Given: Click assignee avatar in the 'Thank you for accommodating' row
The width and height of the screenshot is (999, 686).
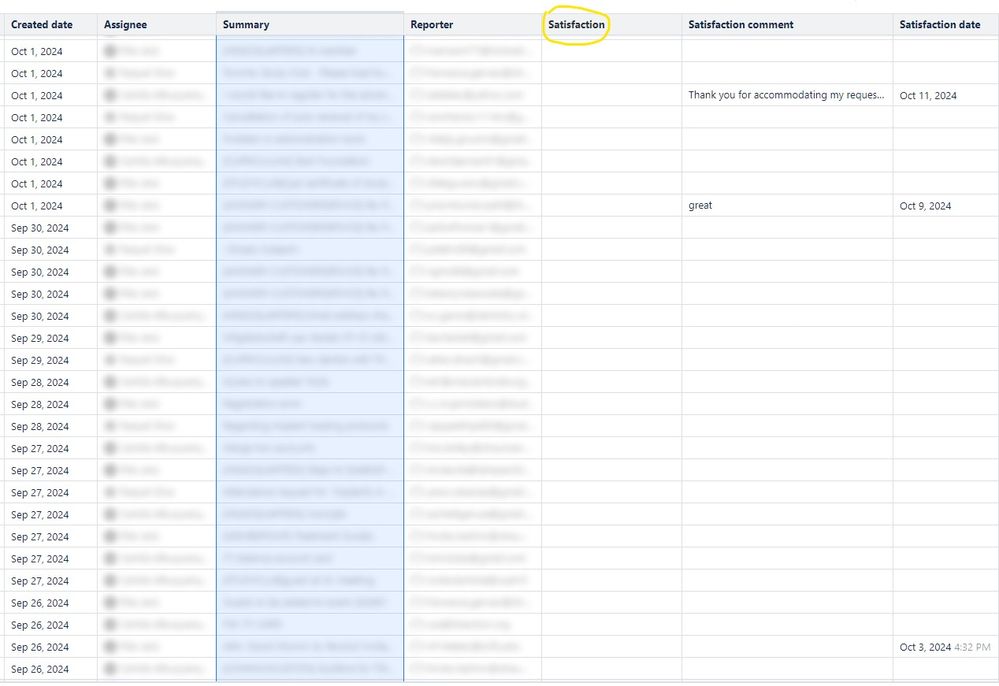Looking at the screenshot, I should pyautogui.click(x=110, y=96).
